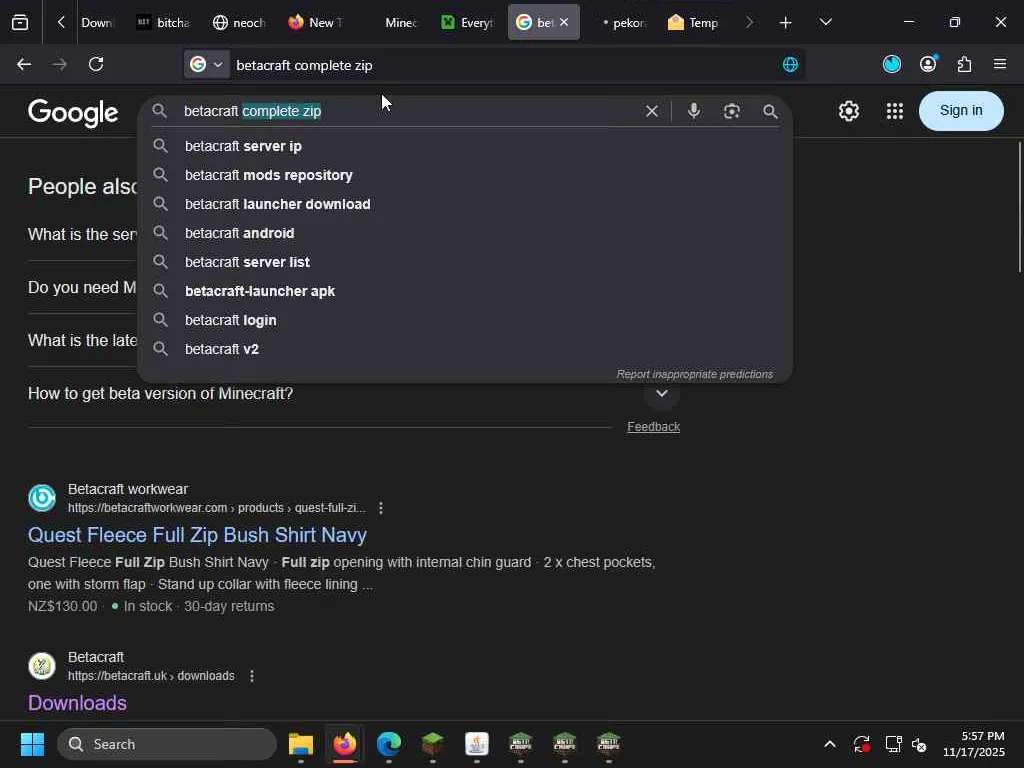Switch to the New Tab tab

coord(315,23)
